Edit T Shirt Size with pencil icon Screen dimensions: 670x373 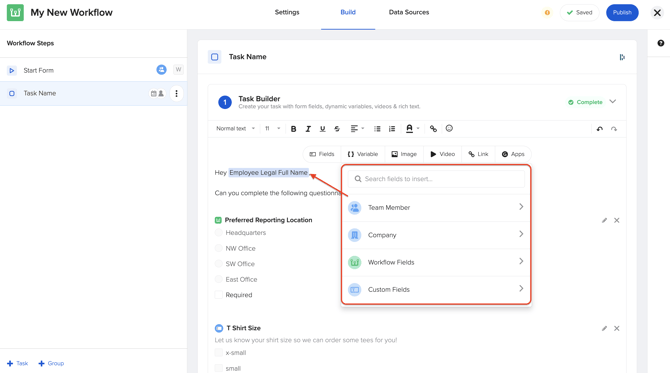click(x=604, y=329)
